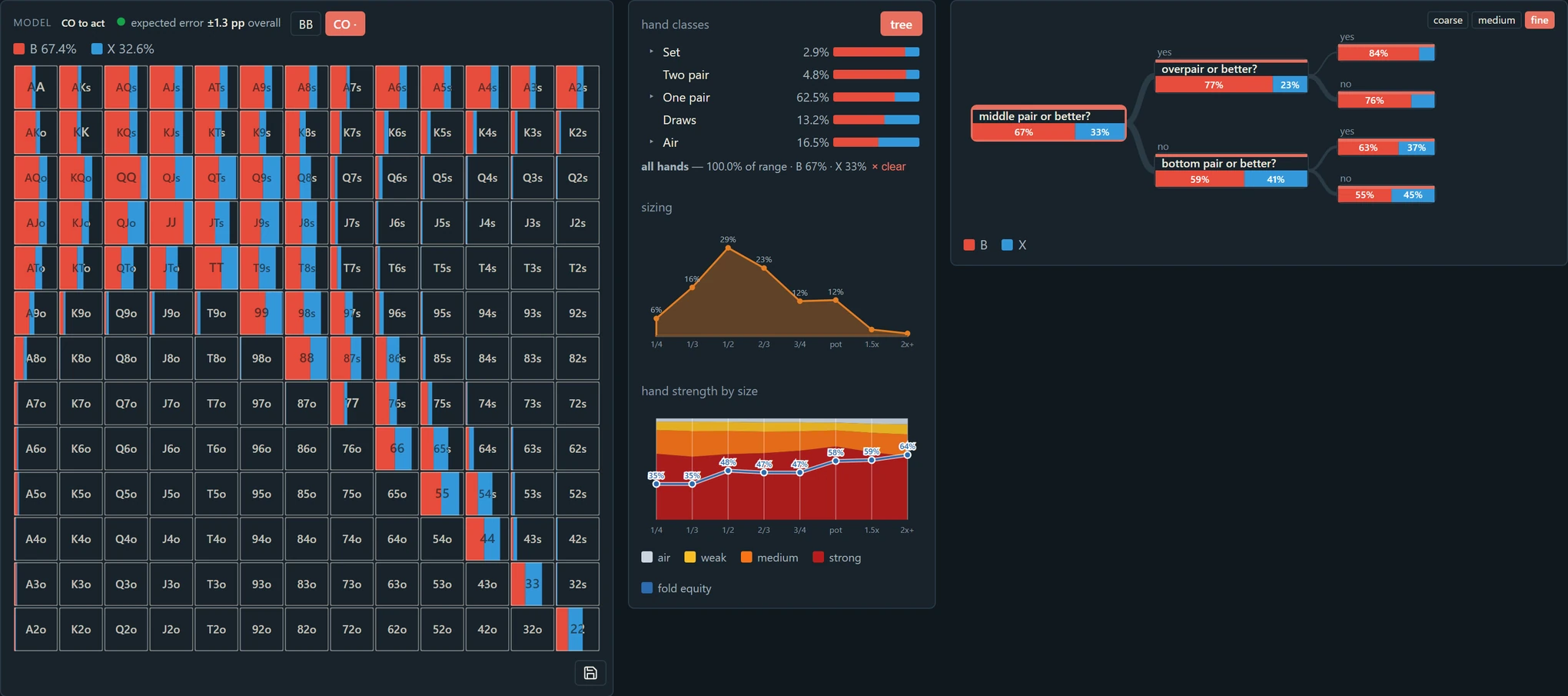Select the AKs hand cell
Screen dimensions: 1568x696
coord(81,87)
